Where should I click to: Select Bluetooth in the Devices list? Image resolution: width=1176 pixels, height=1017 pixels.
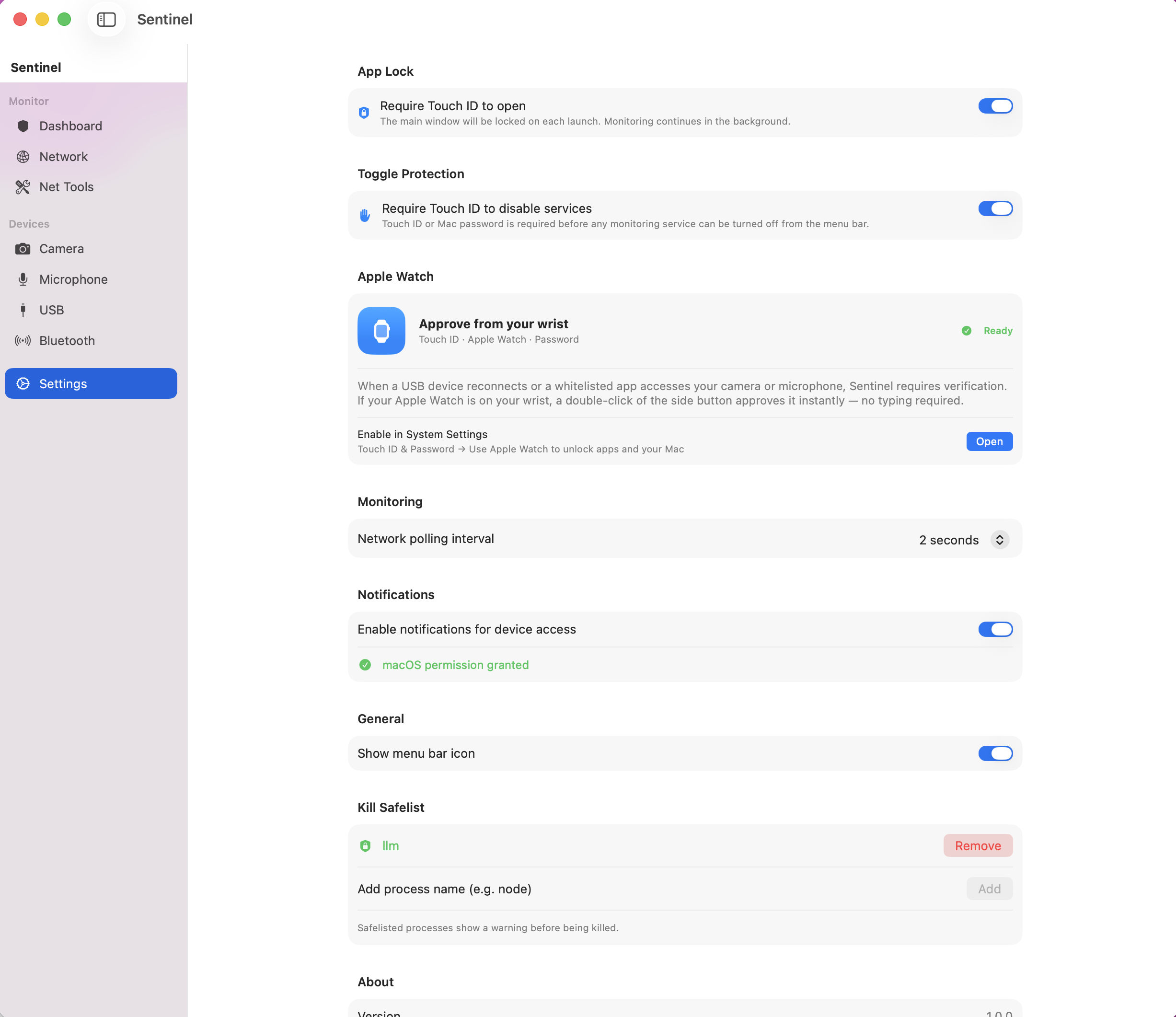point(67,340)
